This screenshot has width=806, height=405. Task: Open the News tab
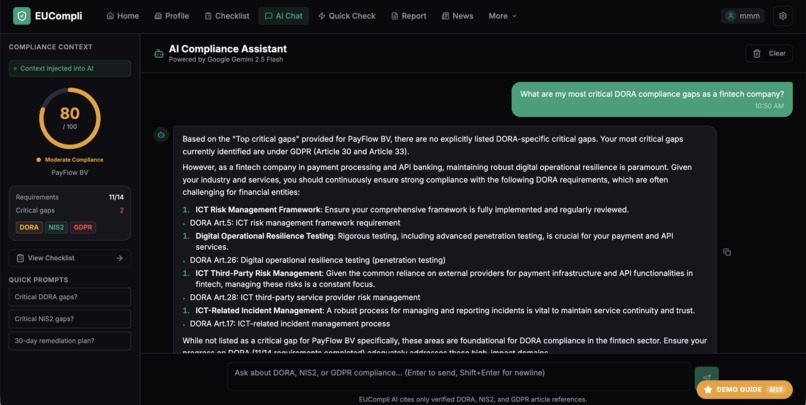pos(457,16)
